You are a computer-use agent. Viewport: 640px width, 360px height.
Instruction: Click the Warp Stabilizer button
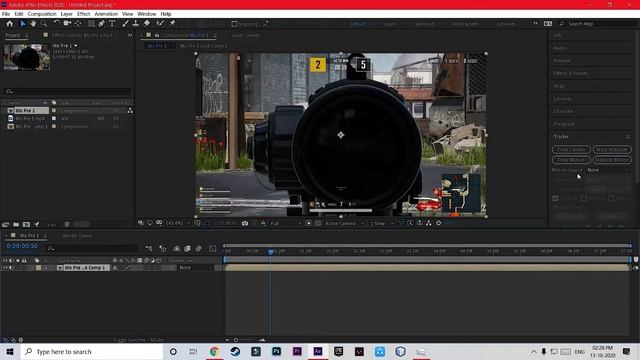click(x=611, y=149)
